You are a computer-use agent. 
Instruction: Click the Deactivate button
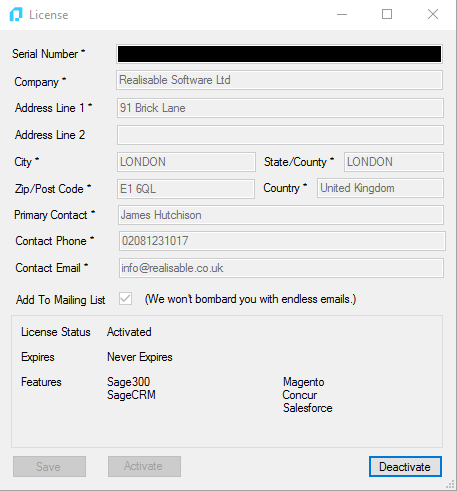[405, 466]
